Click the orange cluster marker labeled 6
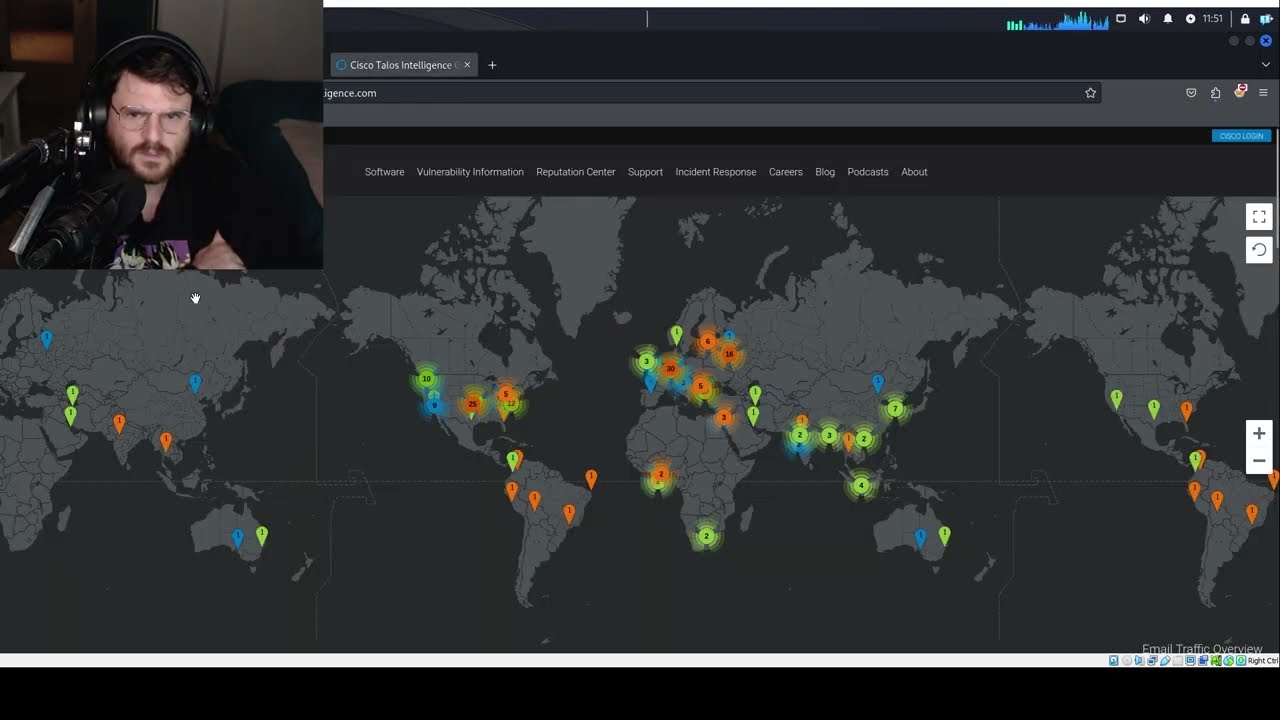Screen dimensions: 1280x720 pyautogui.click(x=707, y=342)
